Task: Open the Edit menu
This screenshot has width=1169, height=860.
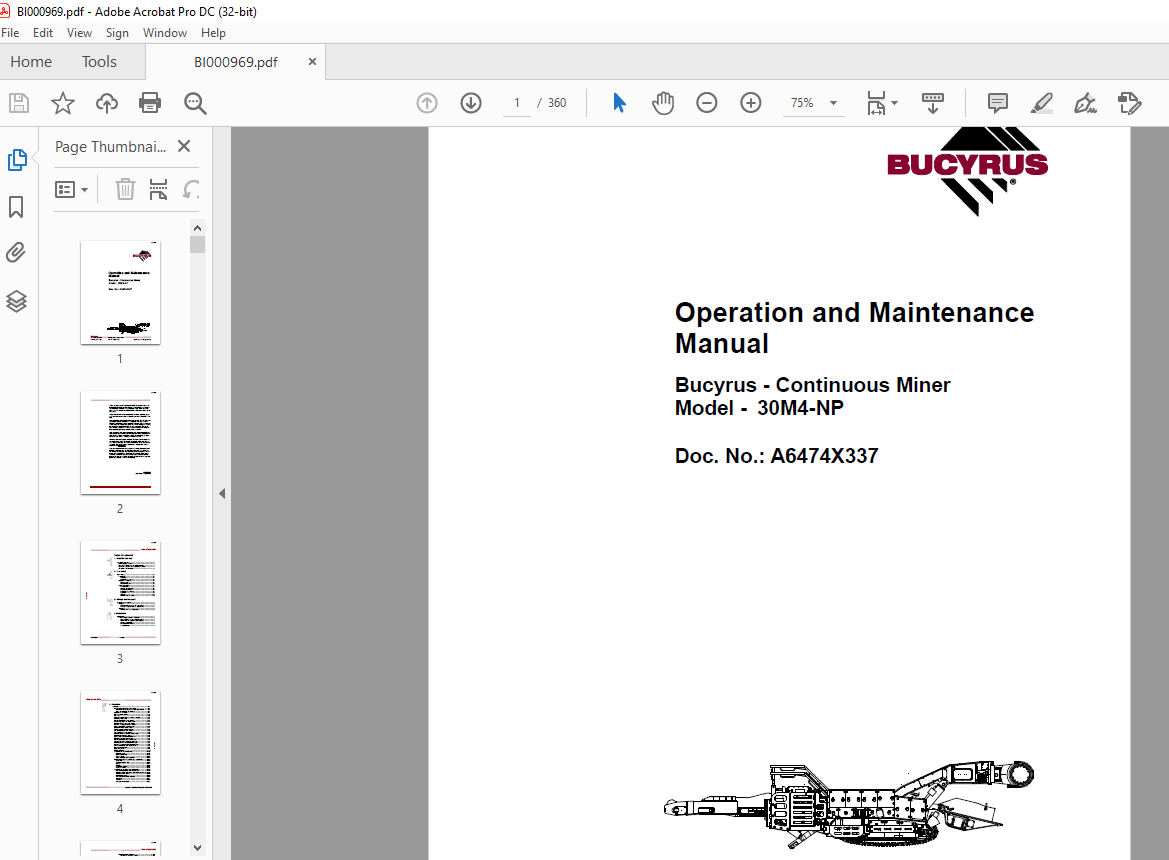Action: pos(42,33)
